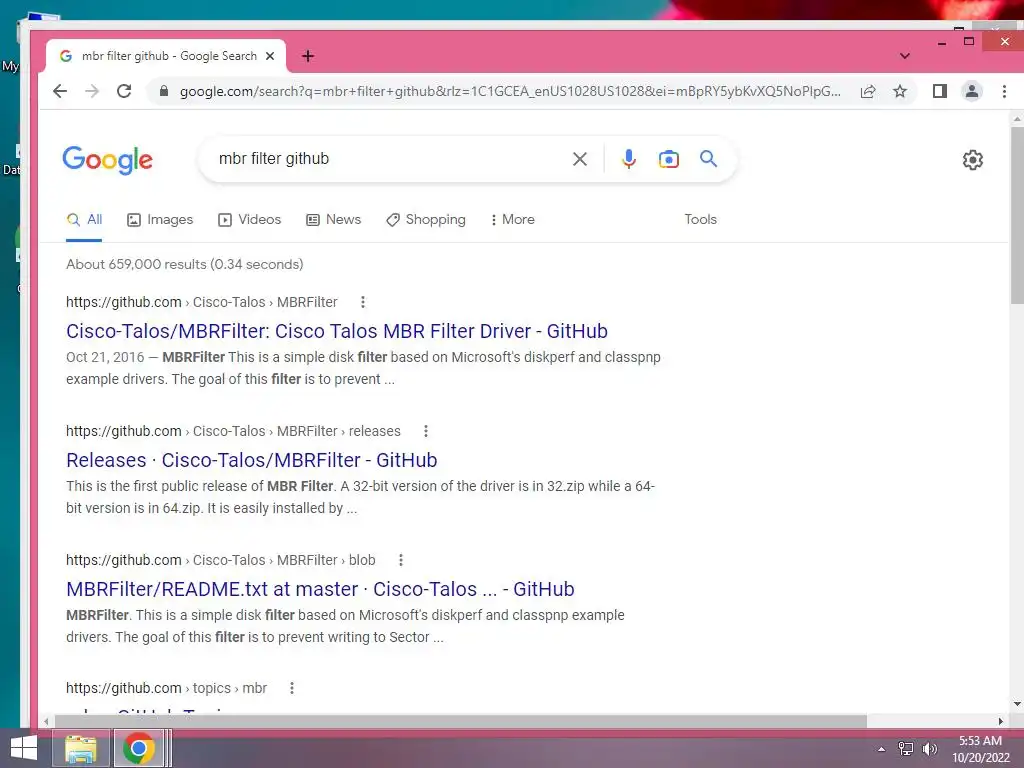Share this page using the share icon
The height and width of the screenshot is (768, 1024).
point(868,91)
